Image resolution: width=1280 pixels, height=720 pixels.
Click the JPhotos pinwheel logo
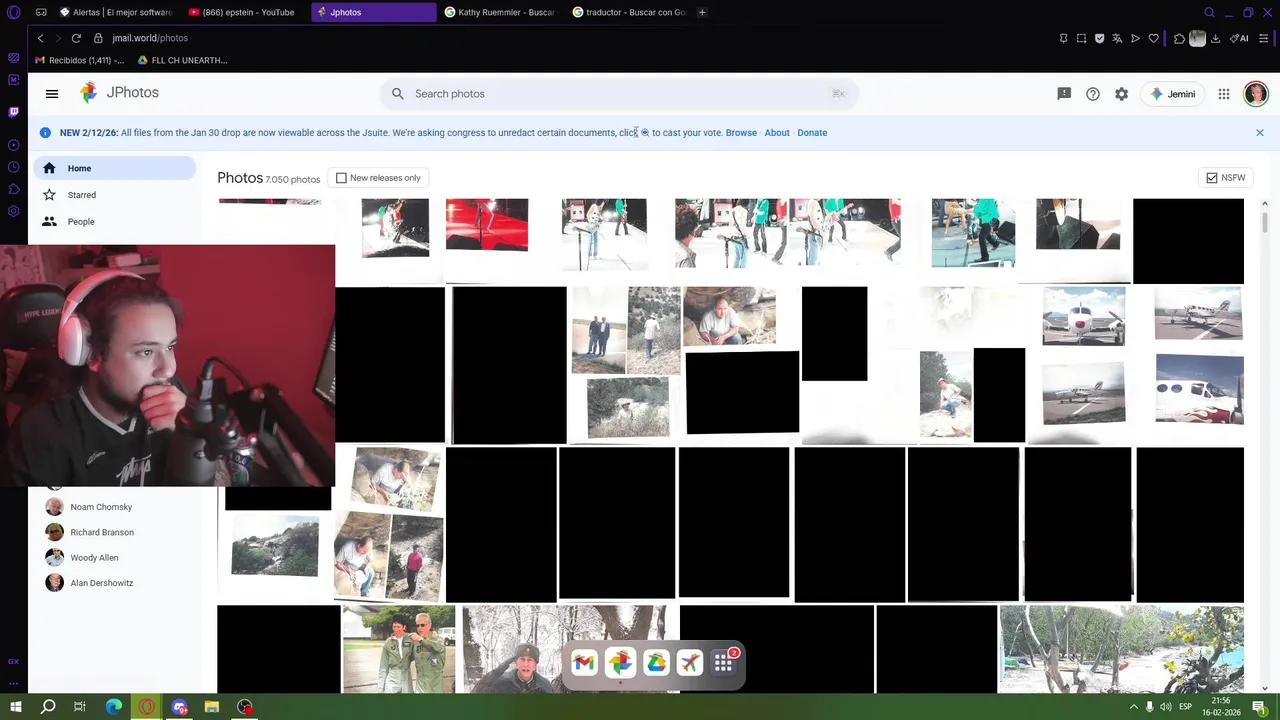(x=89, y=93)
